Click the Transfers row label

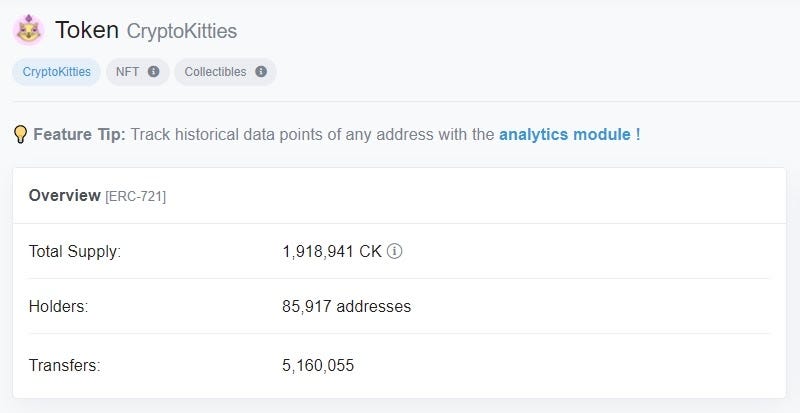click(x=64, y=366)
